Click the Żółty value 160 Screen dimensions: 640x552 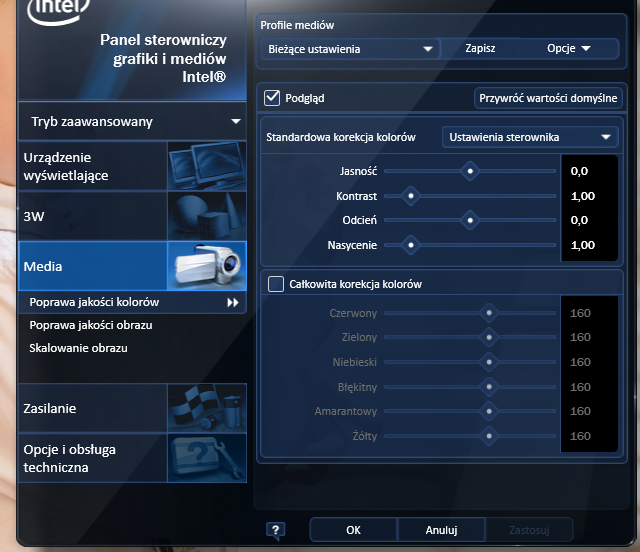(x=580, y=436)
